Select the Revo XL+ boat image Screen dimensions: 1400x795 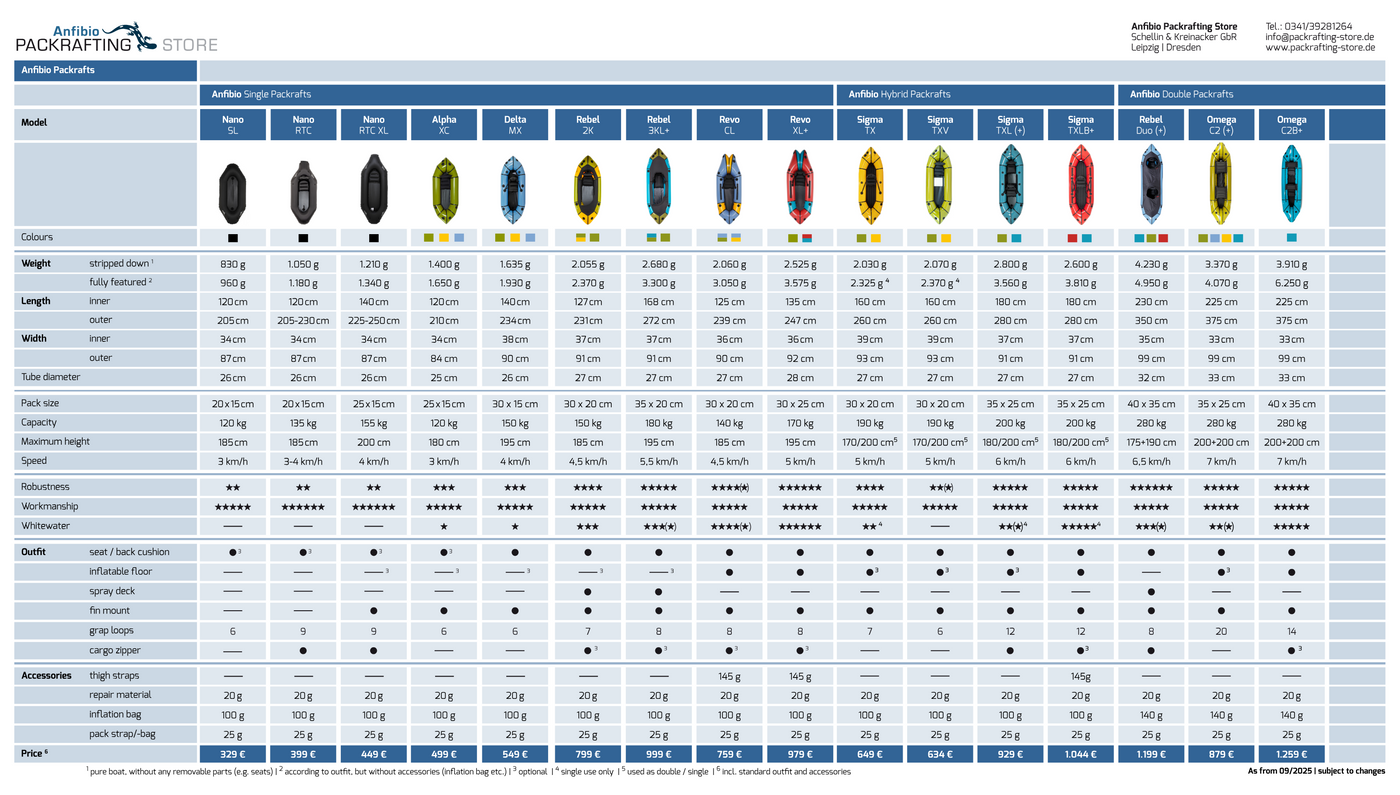coord(800,186)
